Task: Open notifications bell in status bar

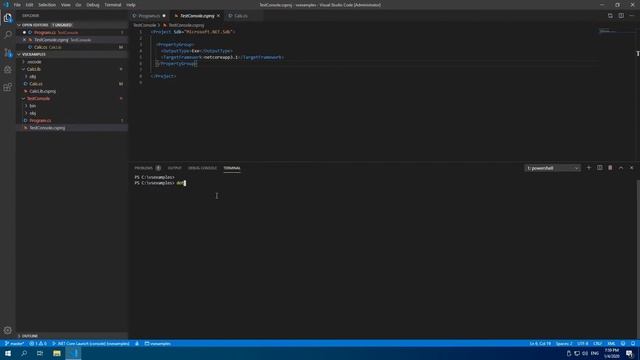Action: click(x=633, y=344)
